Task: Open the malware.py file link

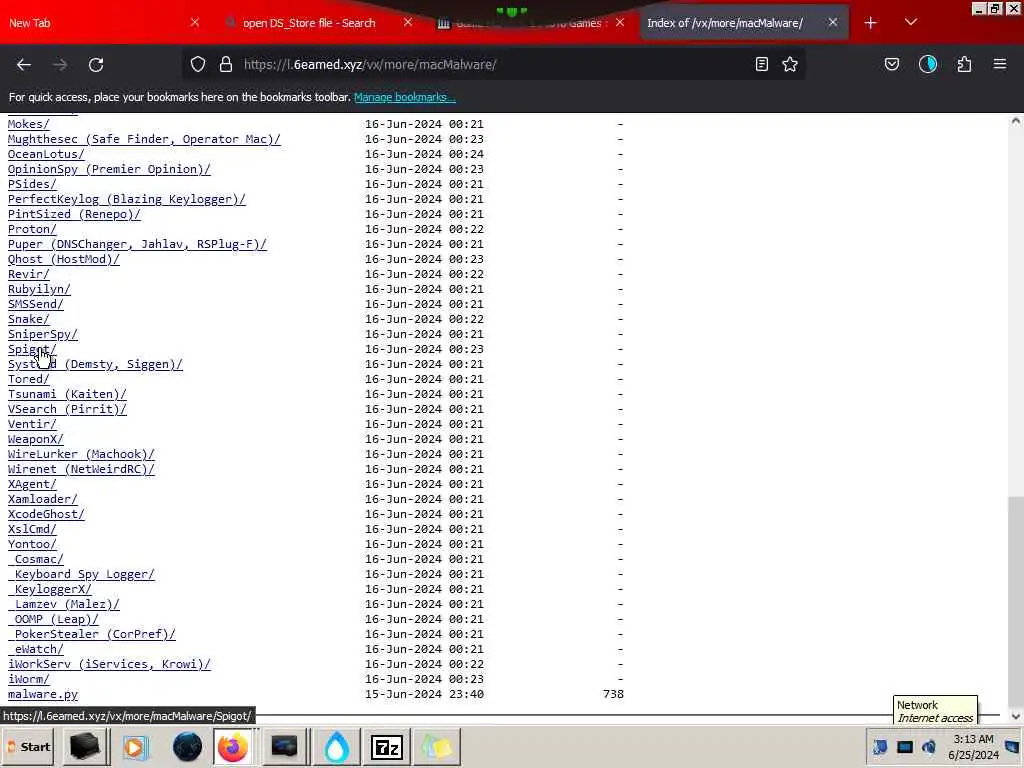Action: coord(42,694)
